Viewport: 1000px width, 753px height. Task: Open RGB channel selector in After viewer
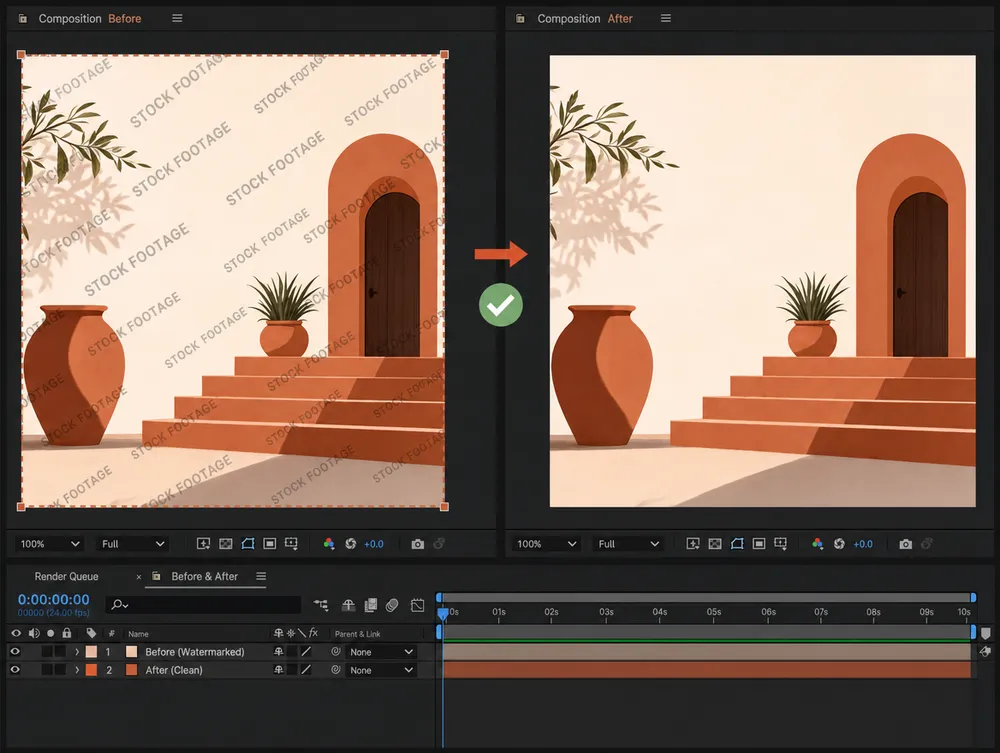818,544
